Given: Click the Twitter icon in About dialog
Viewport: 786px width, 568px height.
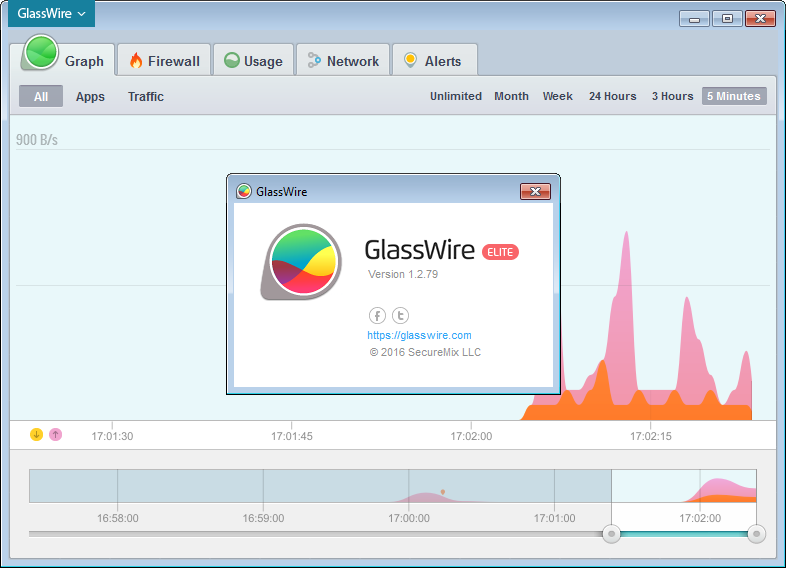Looking at the screenshot, I should point(400,315).
